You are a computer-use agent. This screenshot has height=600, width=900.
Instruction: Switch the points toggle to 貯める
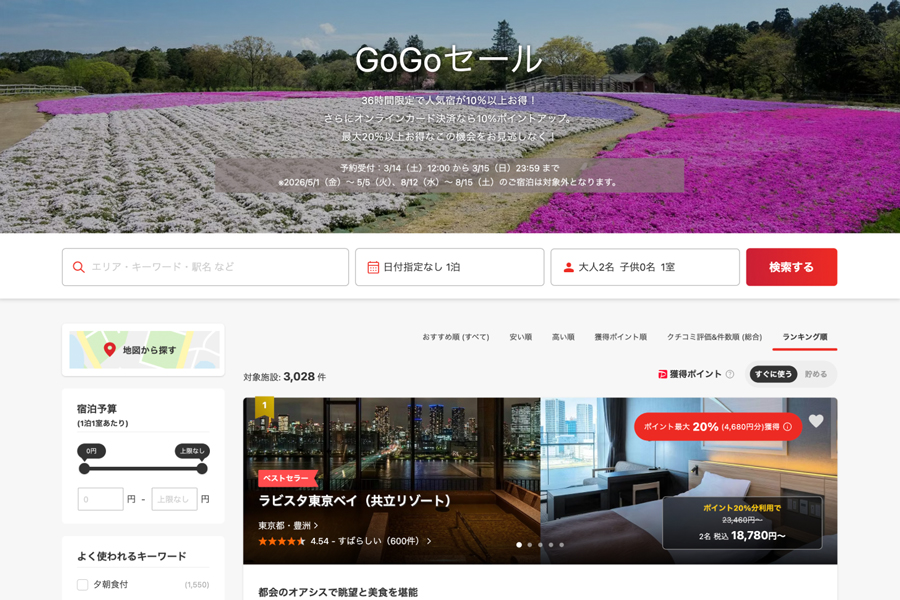coord(816,374)
